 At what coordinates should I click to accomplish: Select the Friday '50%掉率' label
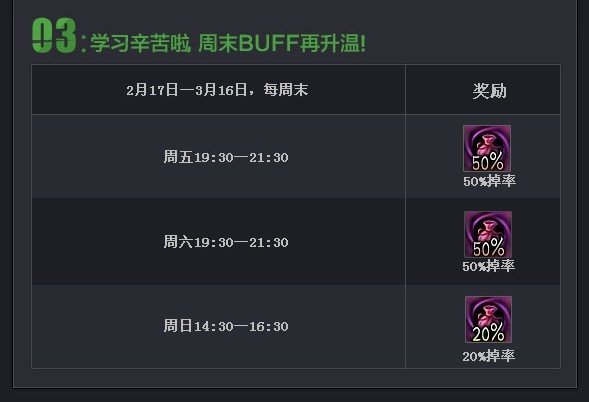tap(489, 181)
